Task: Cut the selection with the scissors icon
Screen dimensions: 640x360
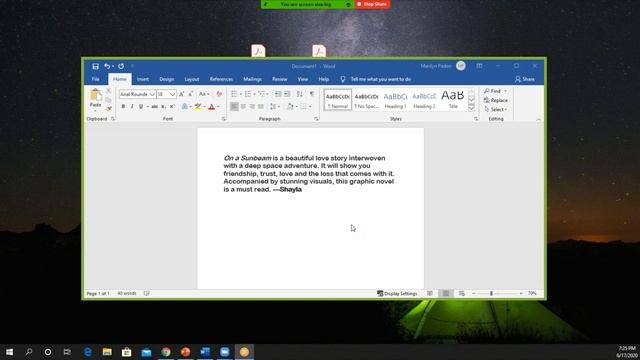Action: click(109, 91)
